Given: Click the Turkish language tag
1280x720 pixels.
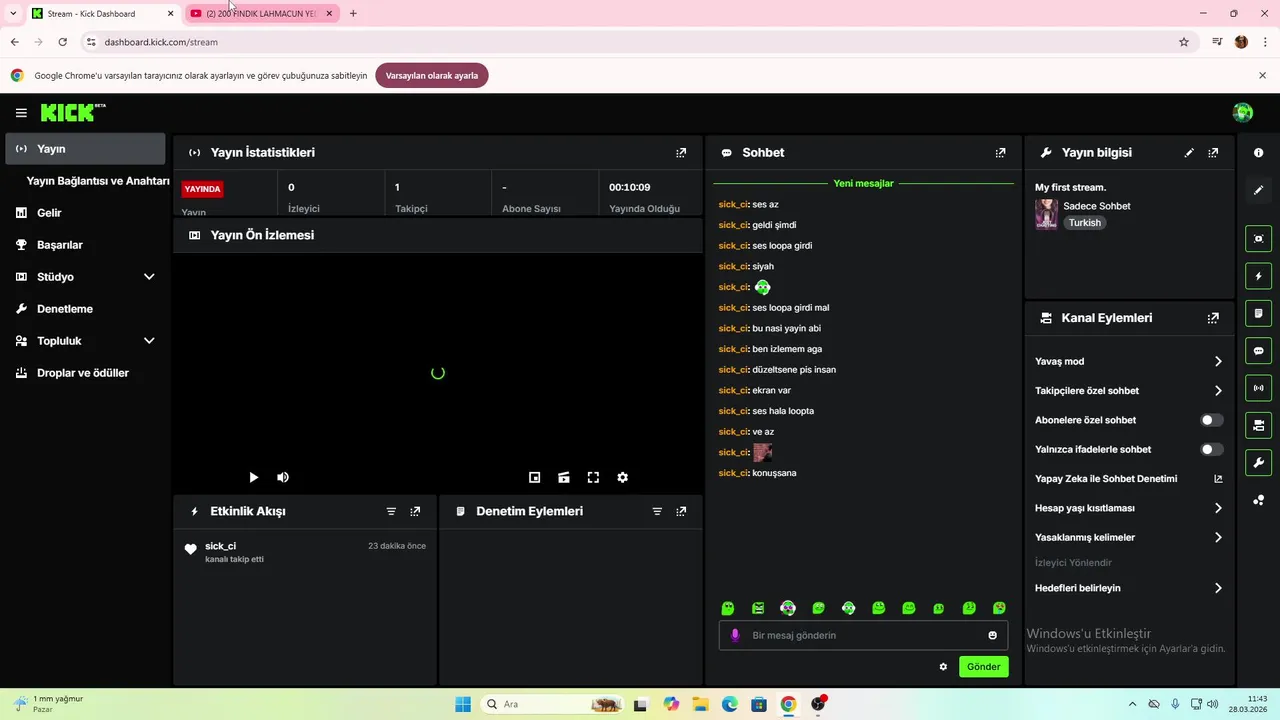Looking at the screenshot, I should pos(1085,223).
